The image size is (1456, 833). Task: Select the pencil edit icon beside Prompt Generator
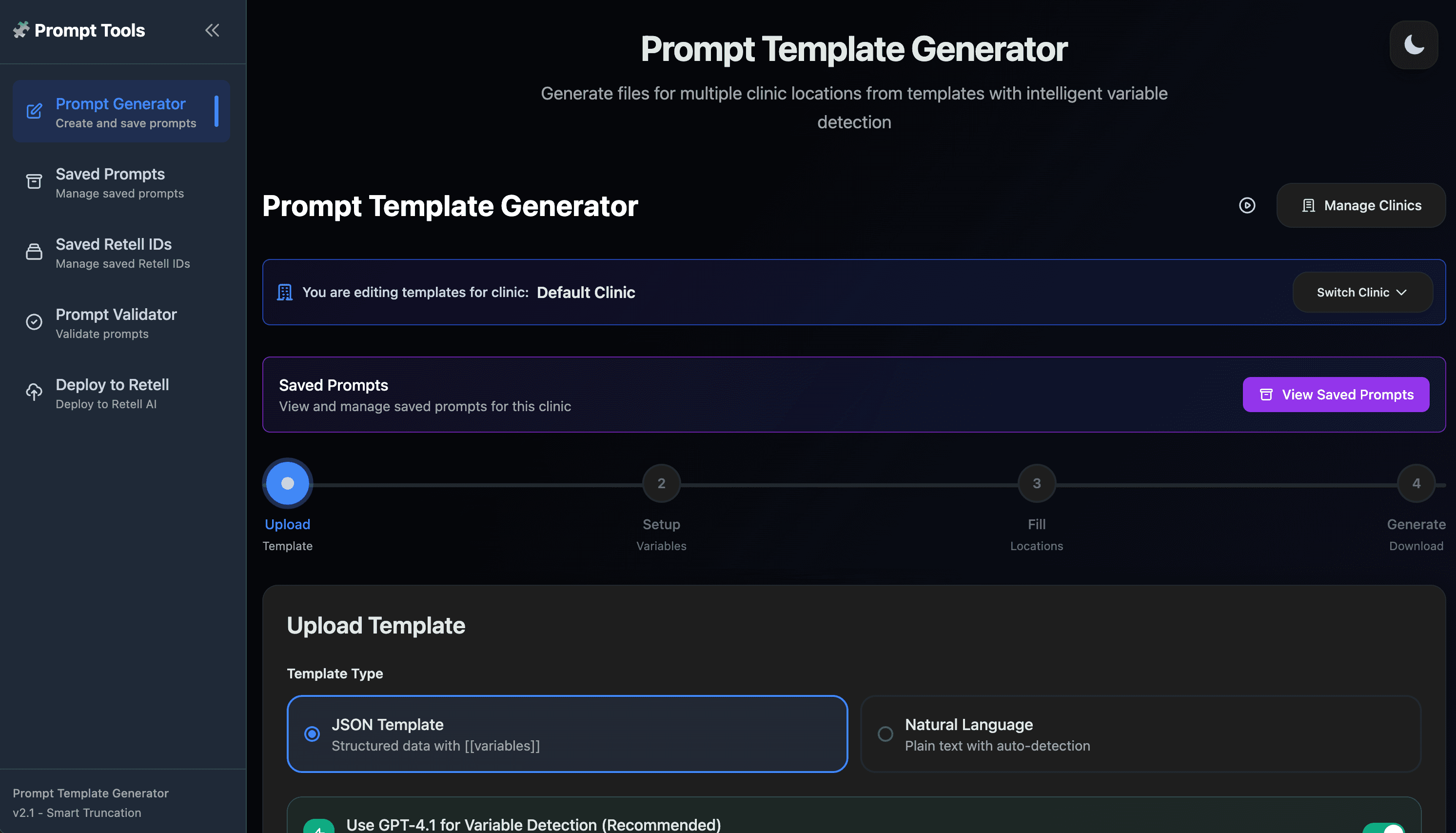coord(34,112)
